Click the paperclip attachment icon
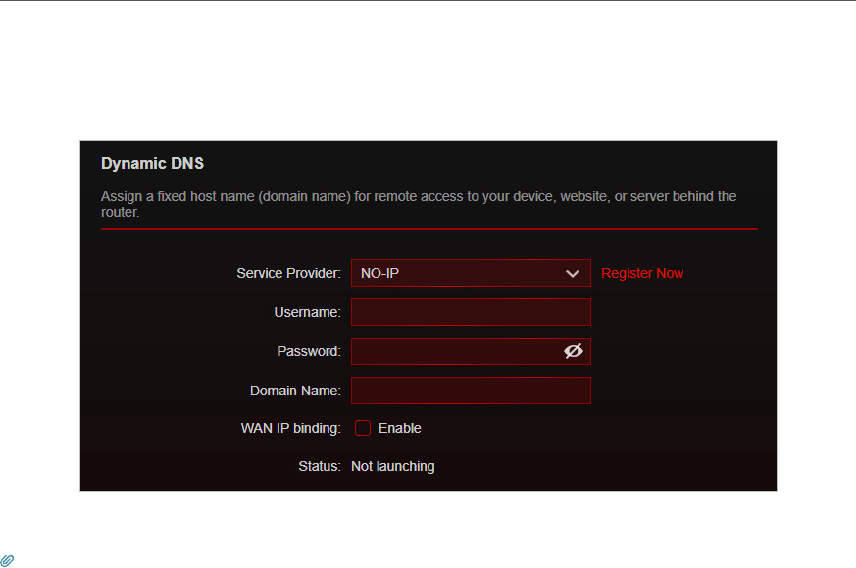Screen dimensions: 856x568 pos(7,560)
